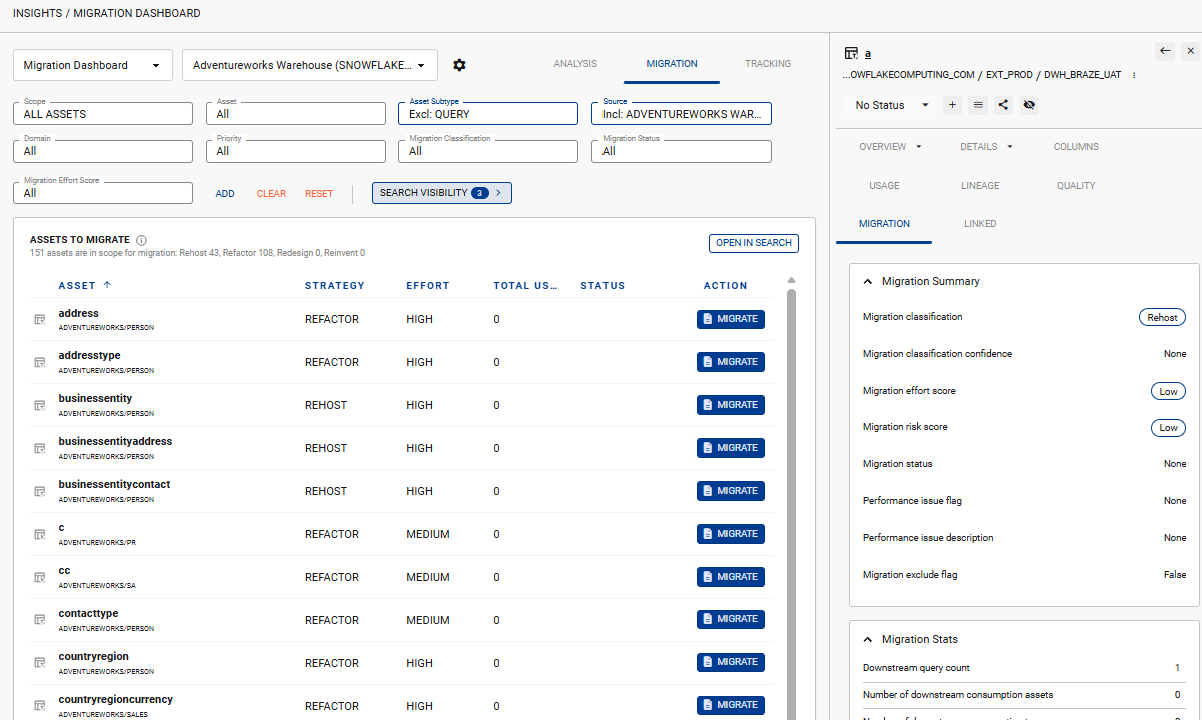Viewport: 1202px width, 720px height.
Task: Click the Migration Effort Score filter field
Action: tap(103, 192)
